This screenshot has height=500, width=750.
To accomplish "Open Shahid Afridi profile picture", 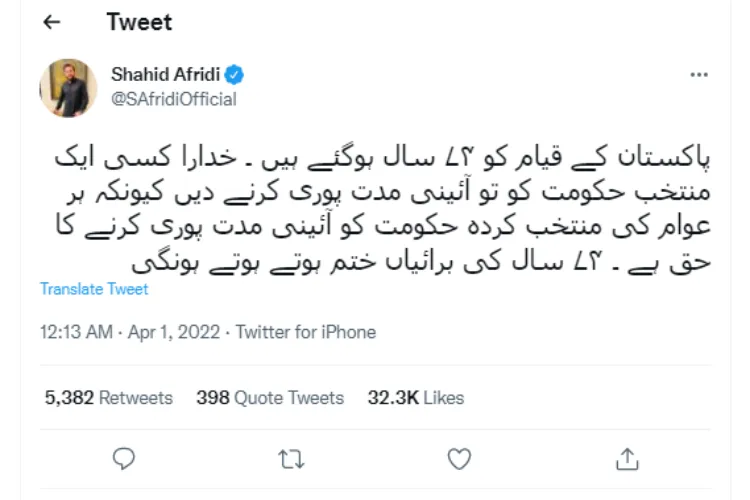I will (x=68, y=87).
